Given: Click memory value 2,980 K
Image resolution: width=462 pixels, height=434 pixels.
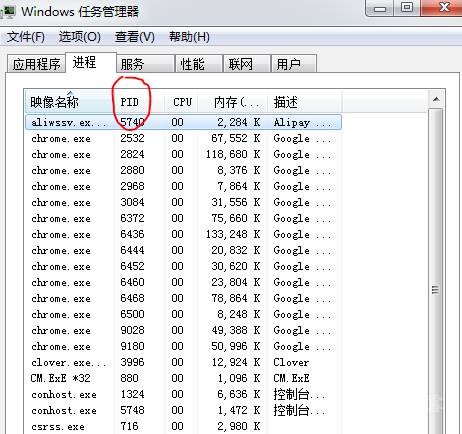Looking at the screenshot, I should (239, 426).
